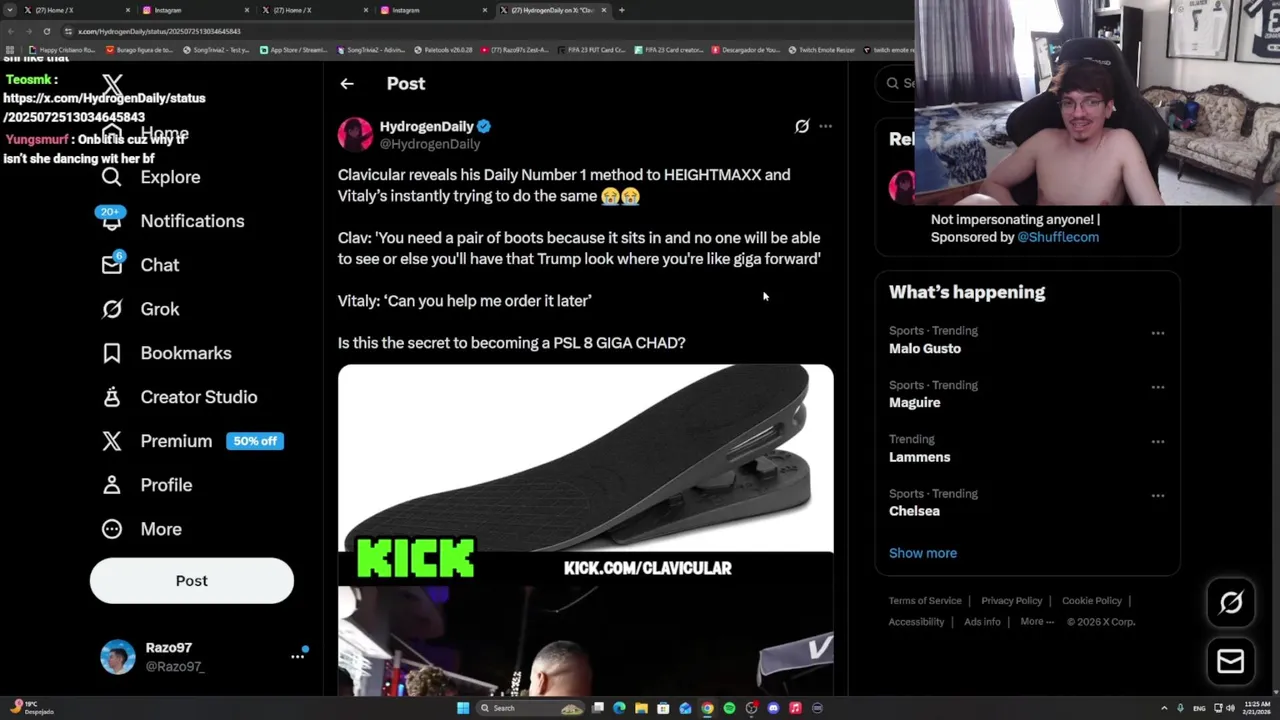Screen dimensions: 1280x720
Task: Open Chrome from the Windows taskbar
Action: pos(707,708)
